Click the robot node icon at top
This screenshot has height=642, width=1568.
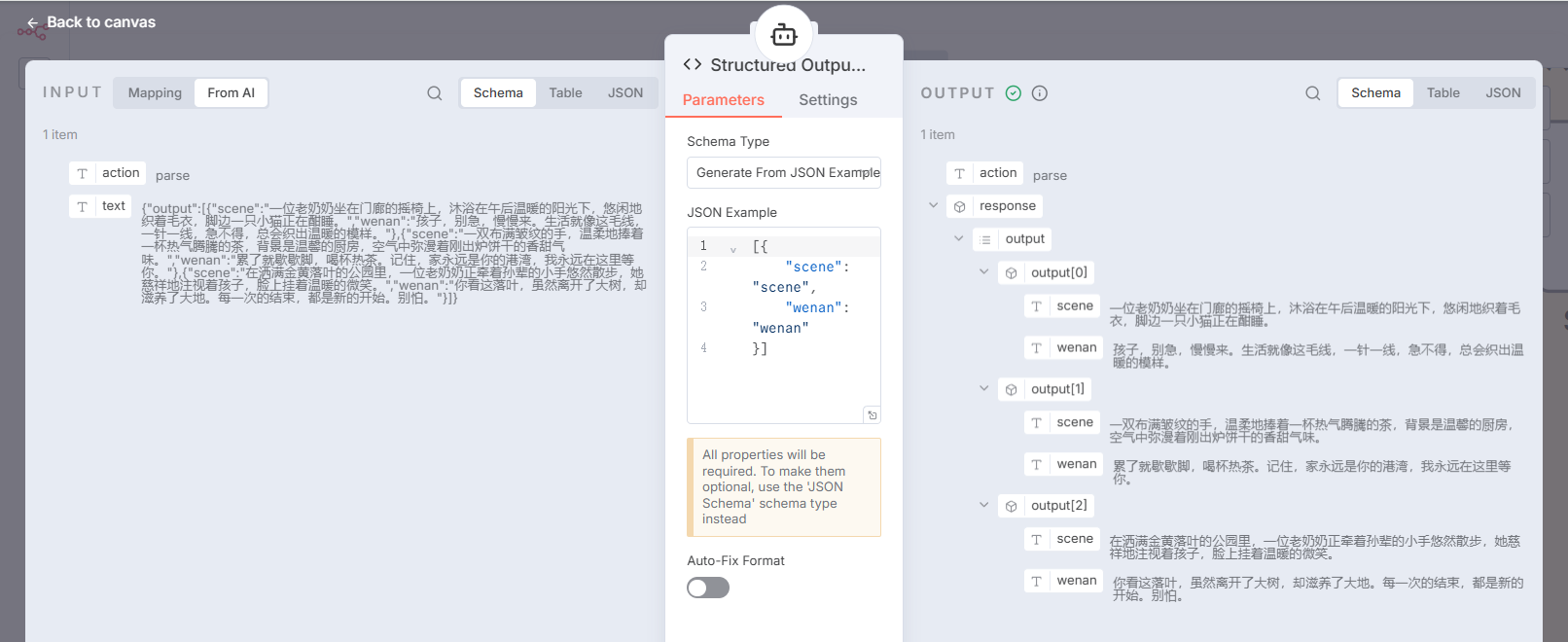click(784, 36)
